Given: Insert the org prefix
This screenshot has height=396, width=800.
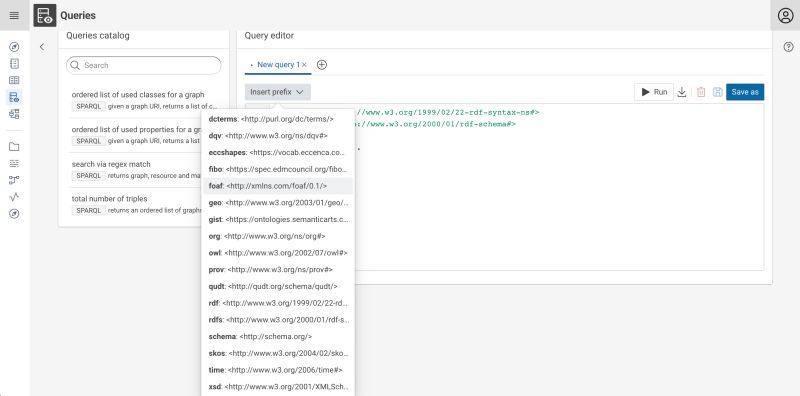Looking at the screenshot, I should click(278, 236).
